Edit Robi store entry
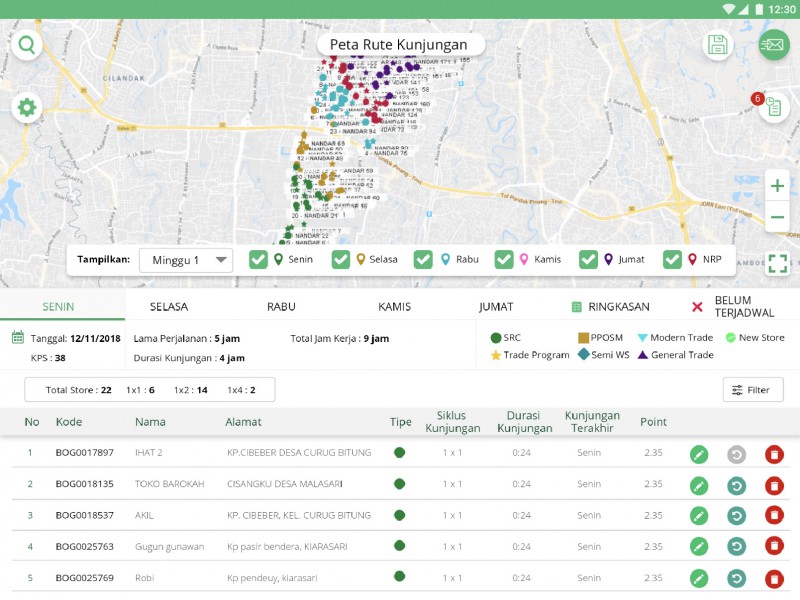 click(x=698, y=579)
